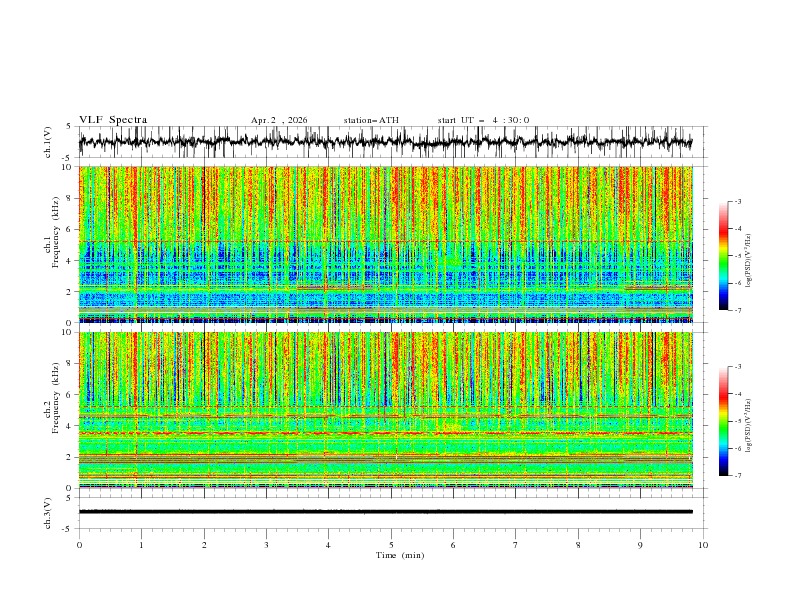Click time axis tick label "4"
792x612 pixels.
(x=328, y=545)
